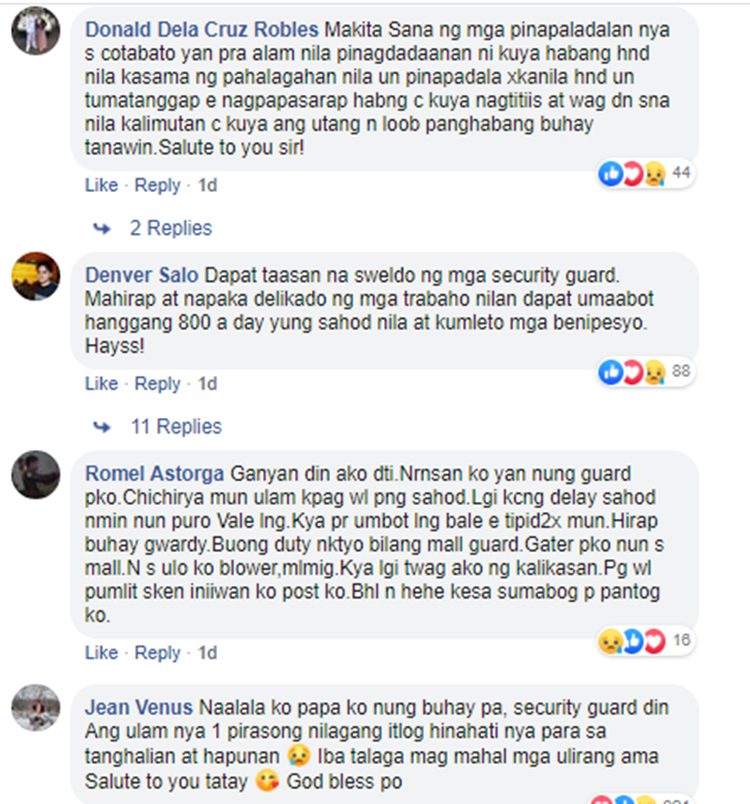Reply to Romel Astorga's comment
This screenshot has width=750, height=804.
click(x=157, y=653)
